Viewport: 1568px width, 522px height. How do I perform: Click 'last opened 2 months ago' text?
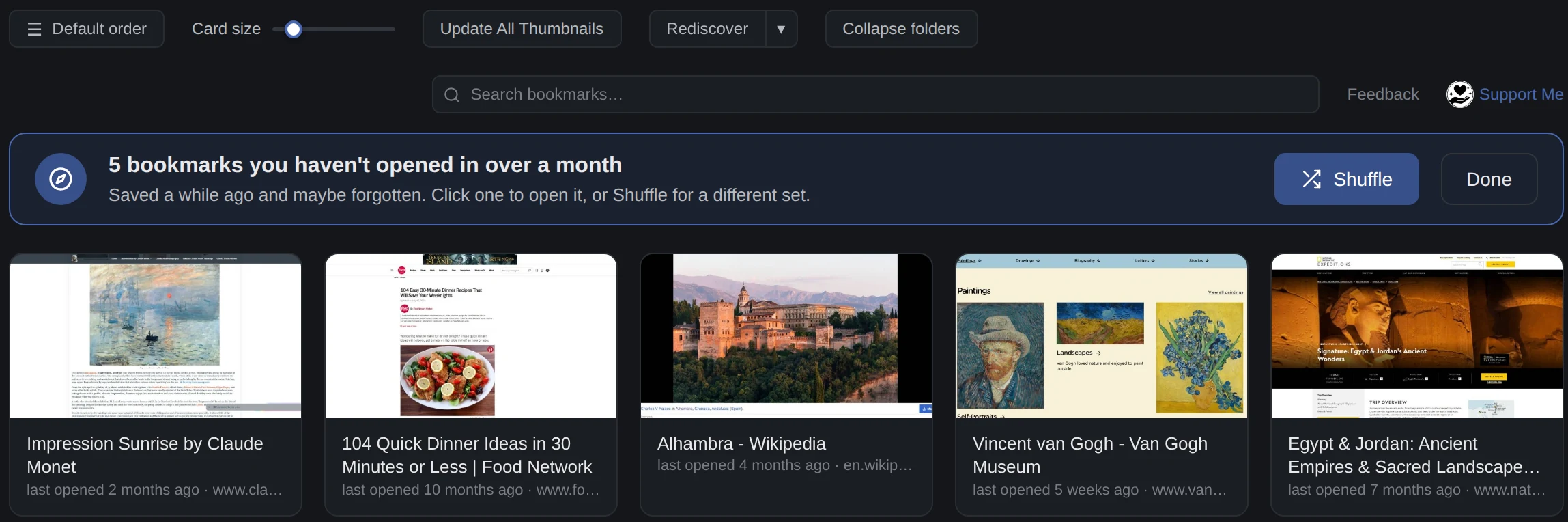click(x=113, y=490)
